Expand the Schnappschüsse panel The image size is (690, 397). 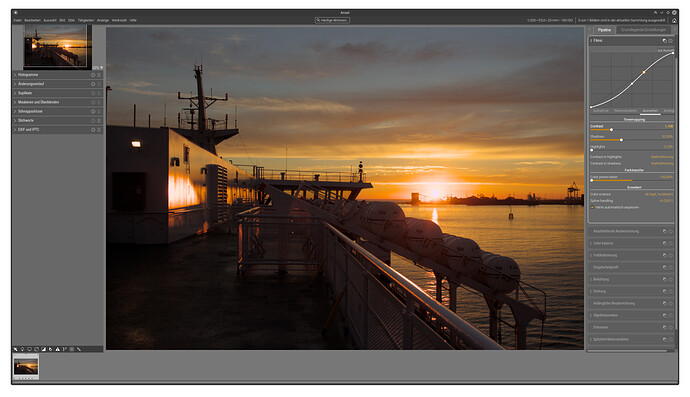(15, 111)
